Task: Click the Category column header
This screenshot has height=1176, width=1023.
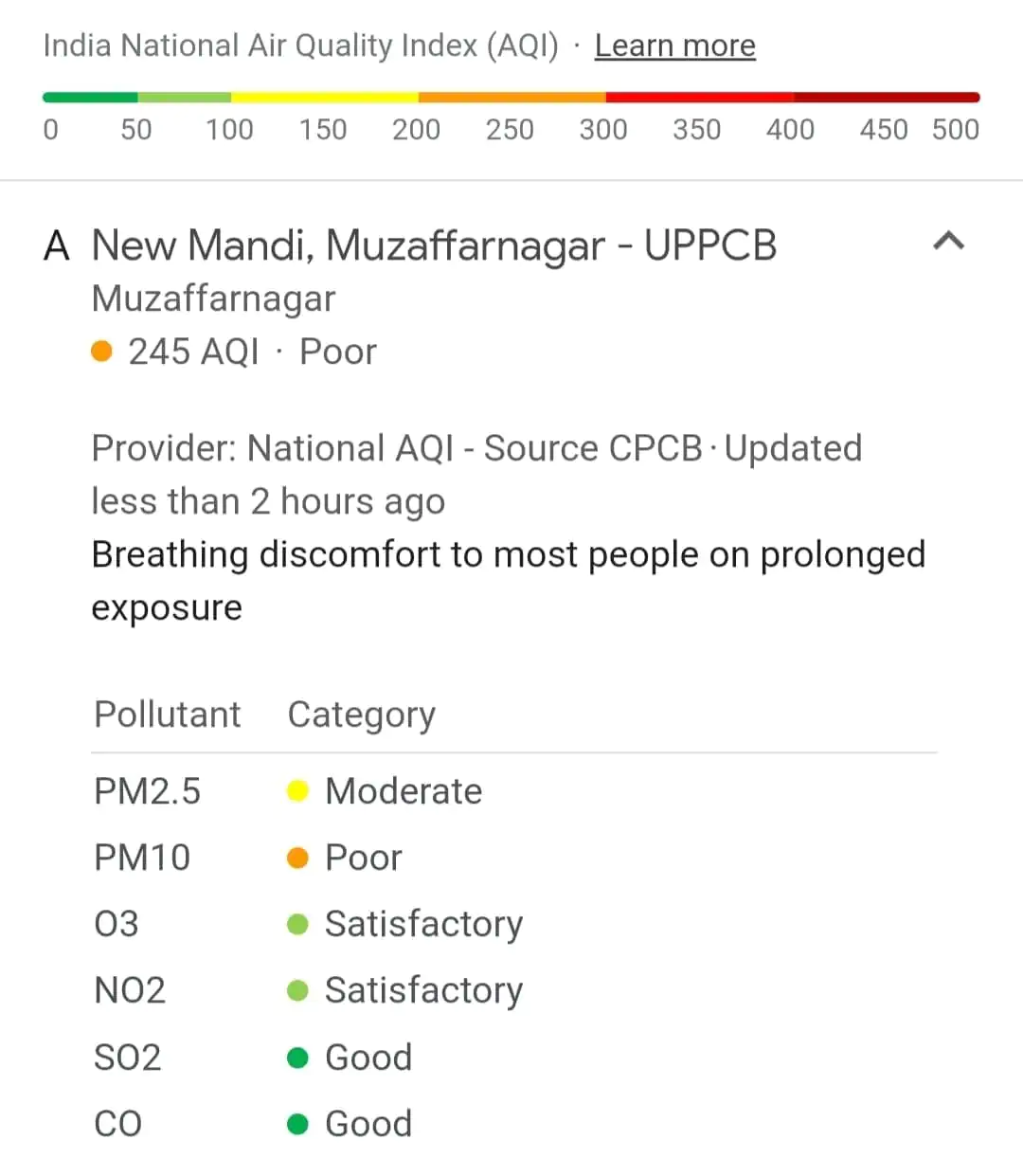Action: click(x=361, y=715)
